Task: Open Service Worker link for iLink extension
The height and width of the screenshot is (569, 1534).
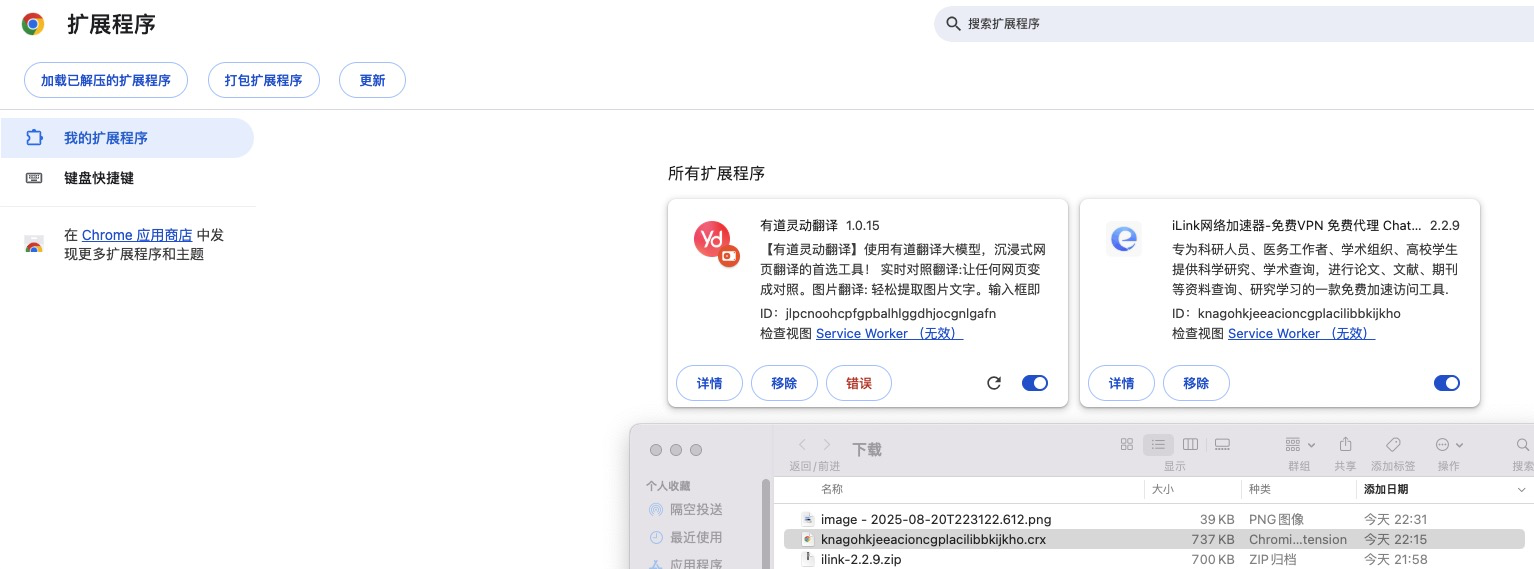Action: coord(1301,333)
